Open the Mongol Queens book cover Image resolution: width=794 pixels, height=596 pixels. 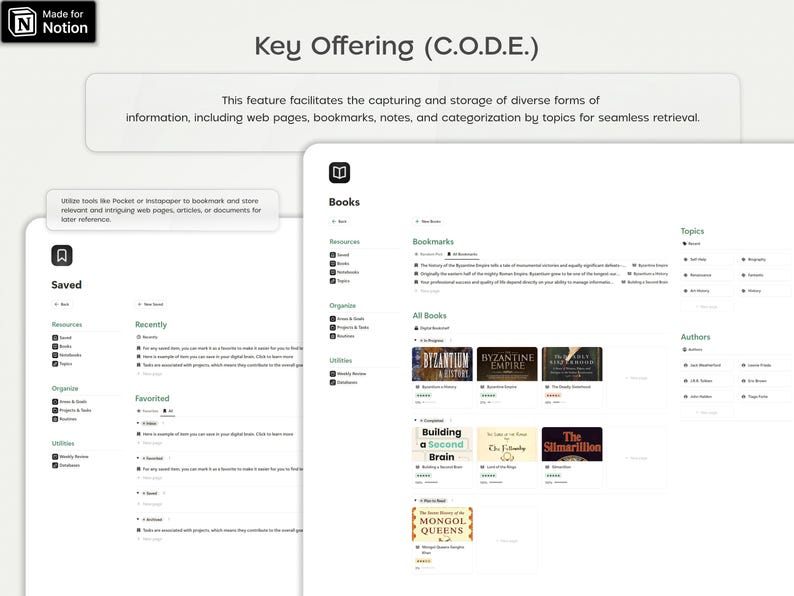point(442,524)
